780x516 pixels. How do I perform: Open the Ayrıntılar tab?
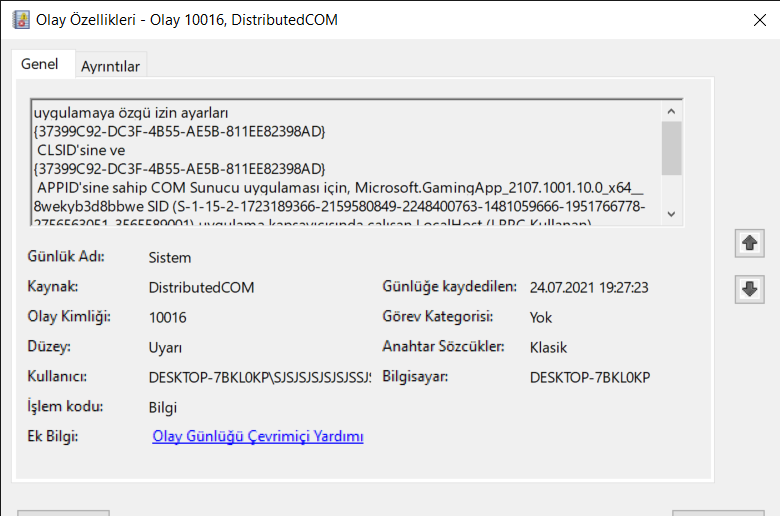(111, 66)
